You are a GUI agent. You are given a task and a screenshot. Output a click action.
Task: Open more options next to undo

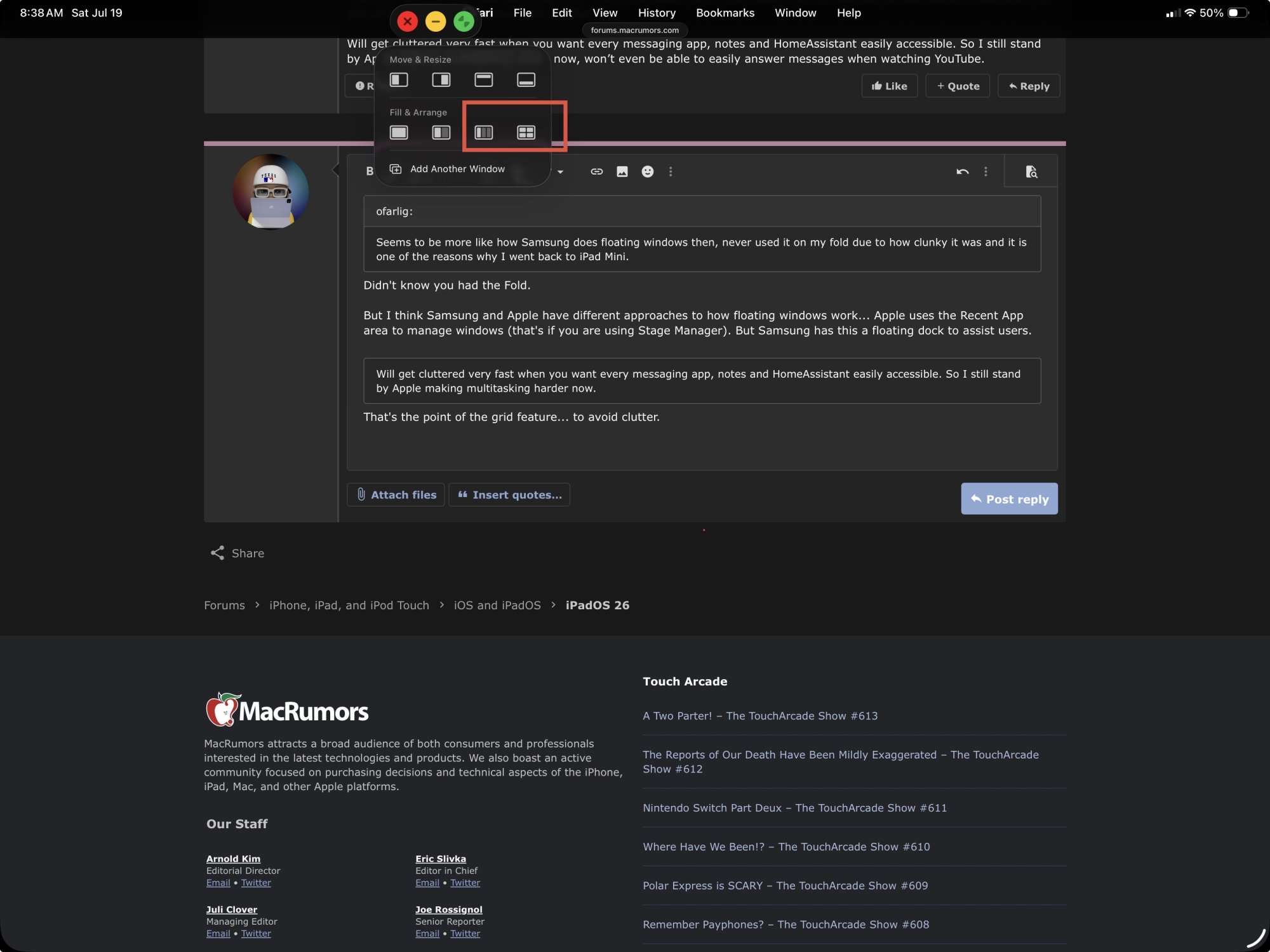(x=986, y=171)
